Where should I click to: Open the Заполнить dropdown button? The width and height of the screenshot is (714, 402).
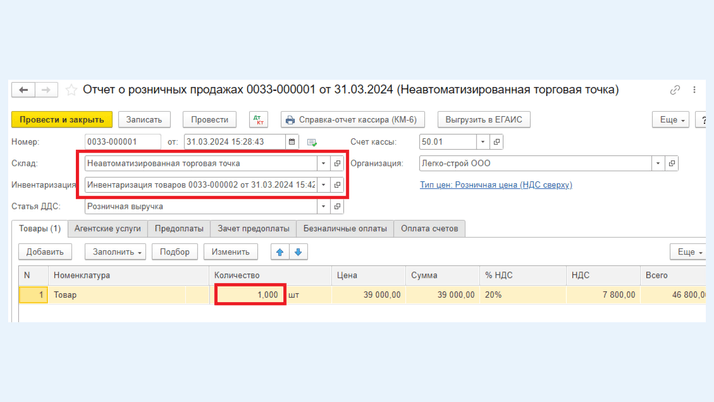(x=115, y=252)
